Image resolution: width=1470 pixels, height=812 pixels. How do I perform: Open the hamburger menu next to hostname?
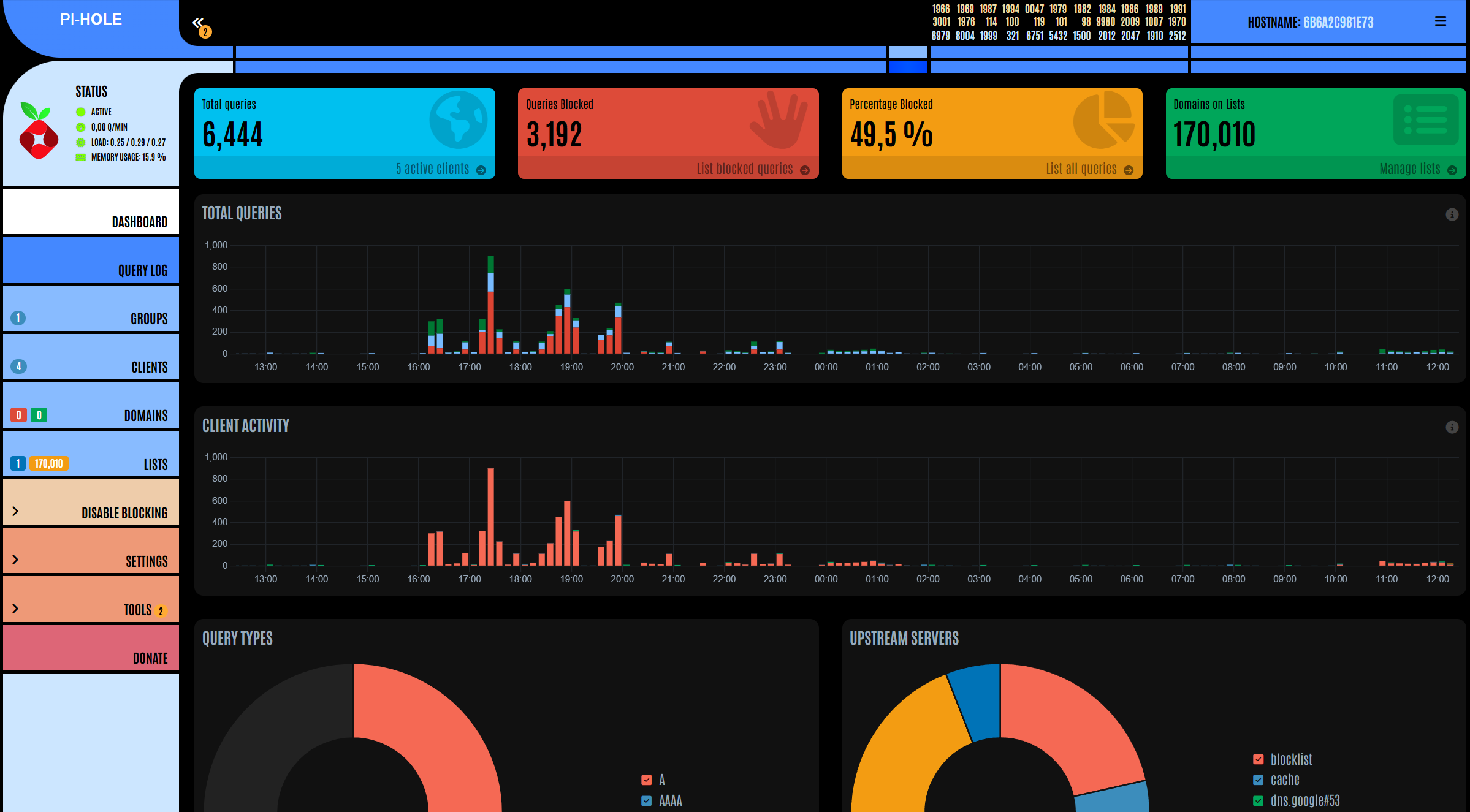pos(1441,21)
